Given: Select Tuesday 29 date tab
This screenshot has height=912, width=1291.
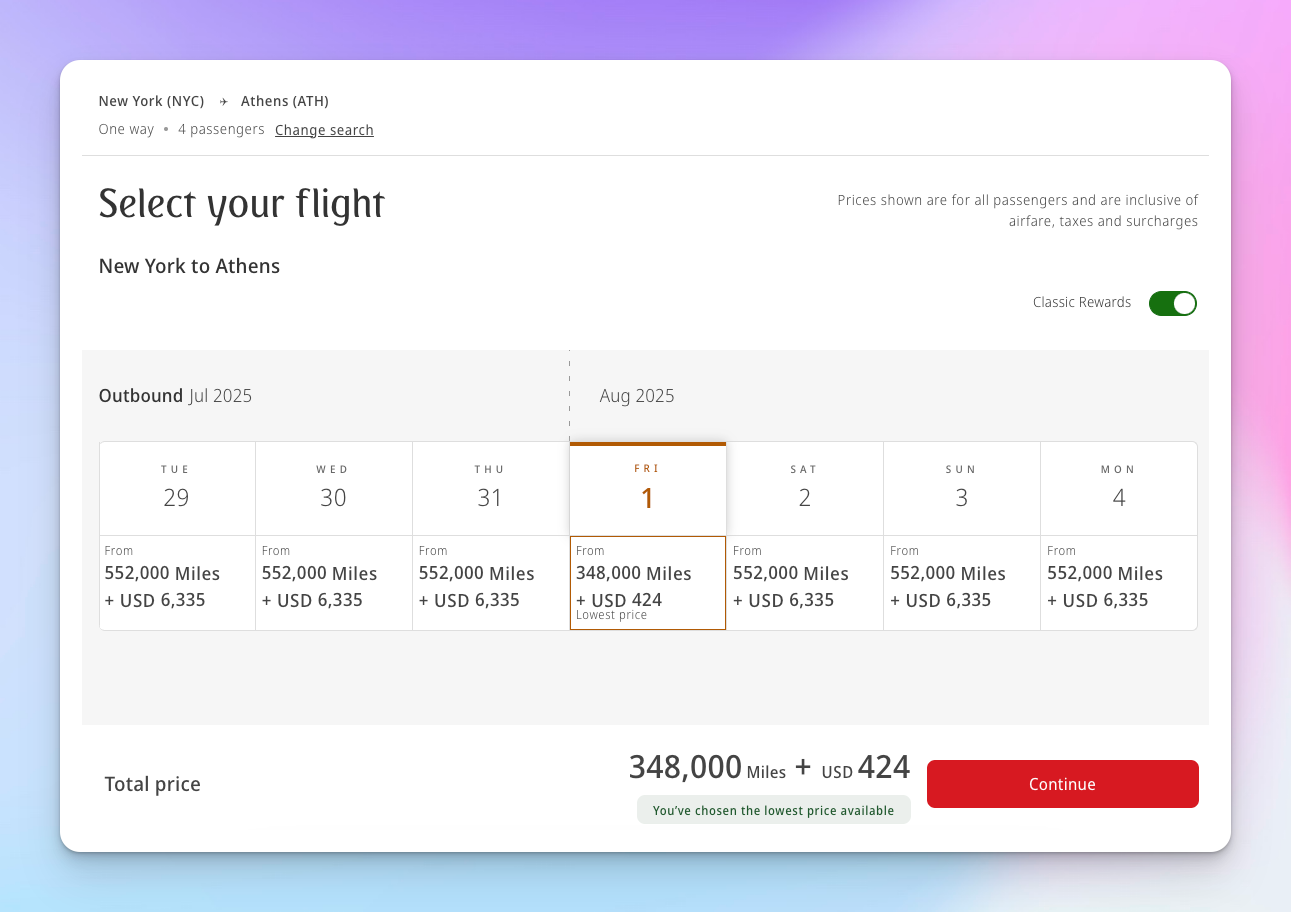Looking at the screenshot, I should pyautogui.click(x=177, y=489).
